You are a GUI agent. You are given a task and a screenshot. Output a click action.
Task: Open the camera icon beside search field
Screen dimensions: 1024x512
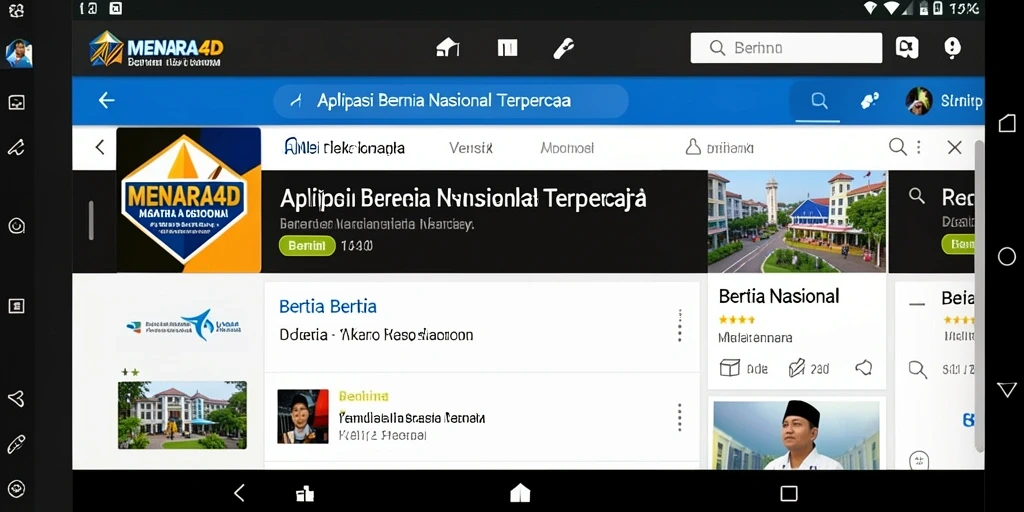[x=907, y=48]
